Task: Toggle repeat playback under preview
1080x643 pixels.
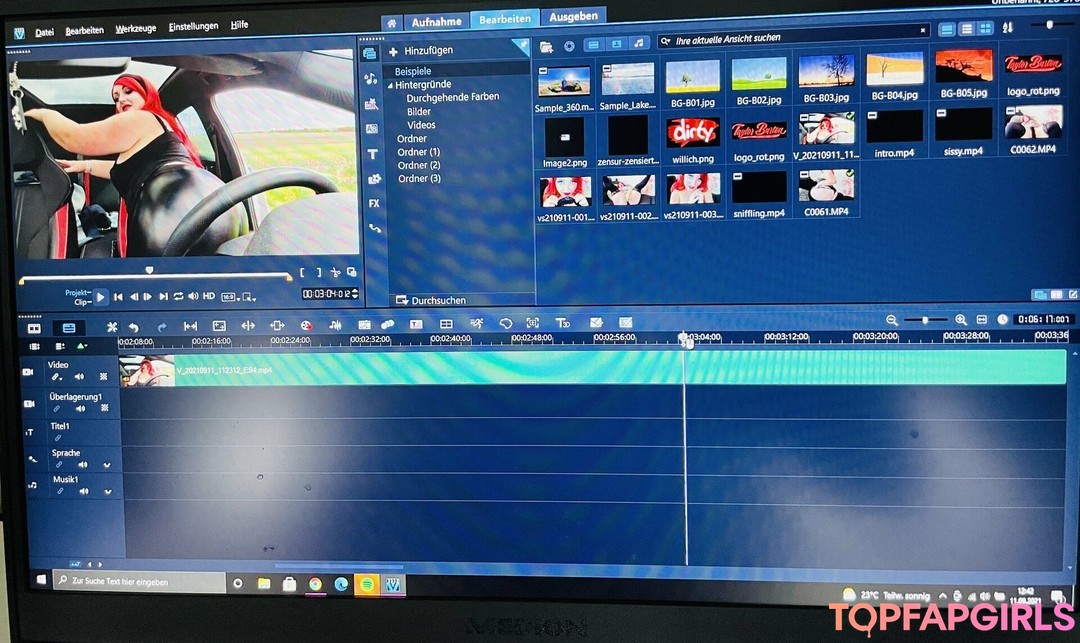Action: [x=178, y=296]
